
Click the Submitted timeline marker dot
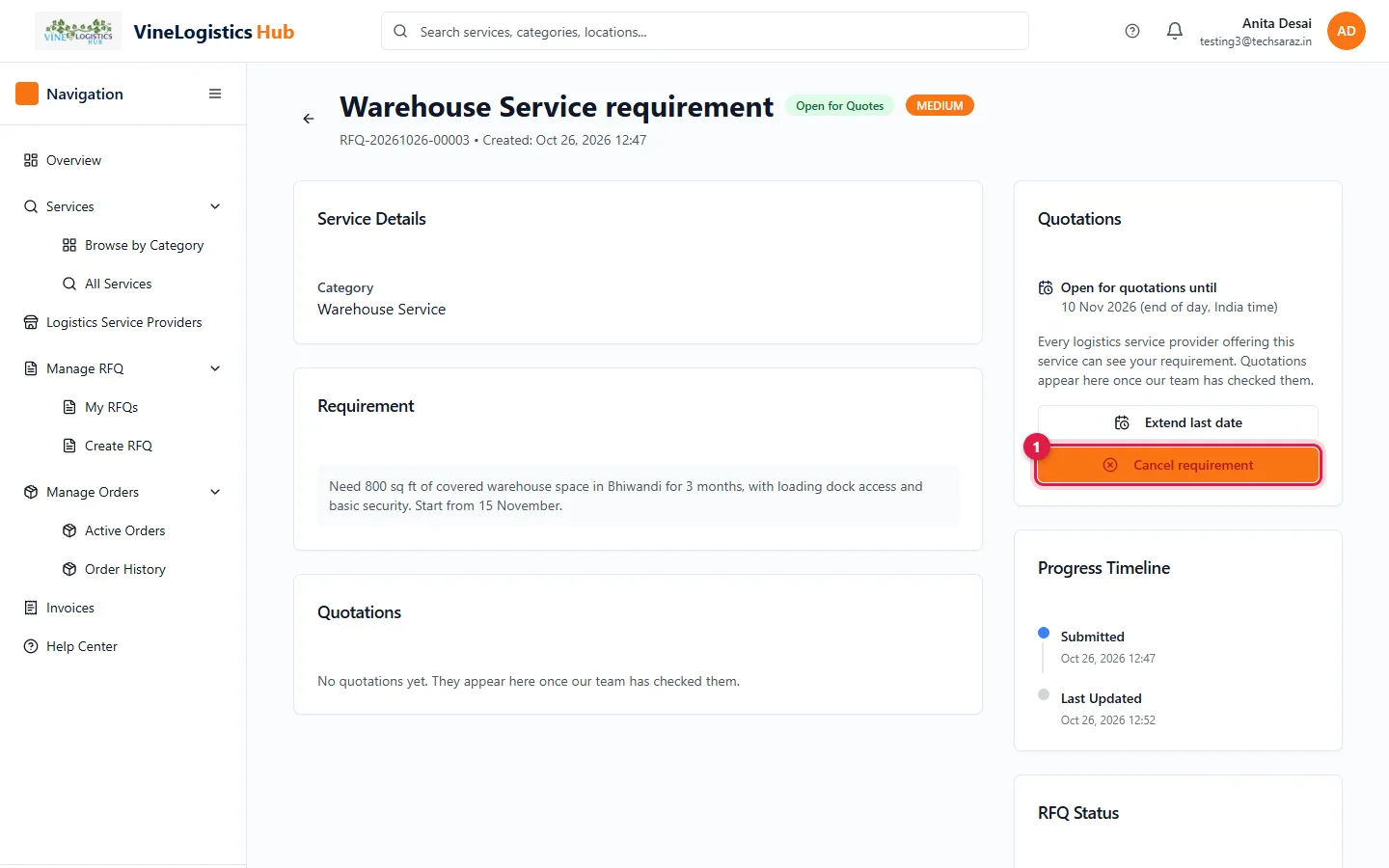[x=1044, y=633]
